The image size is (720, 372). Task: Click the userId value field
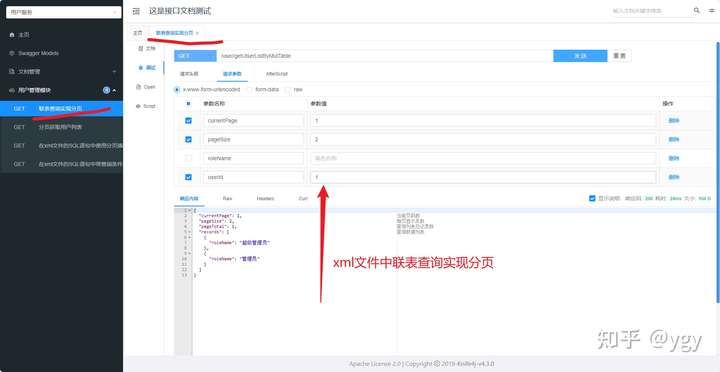point(483,177)
